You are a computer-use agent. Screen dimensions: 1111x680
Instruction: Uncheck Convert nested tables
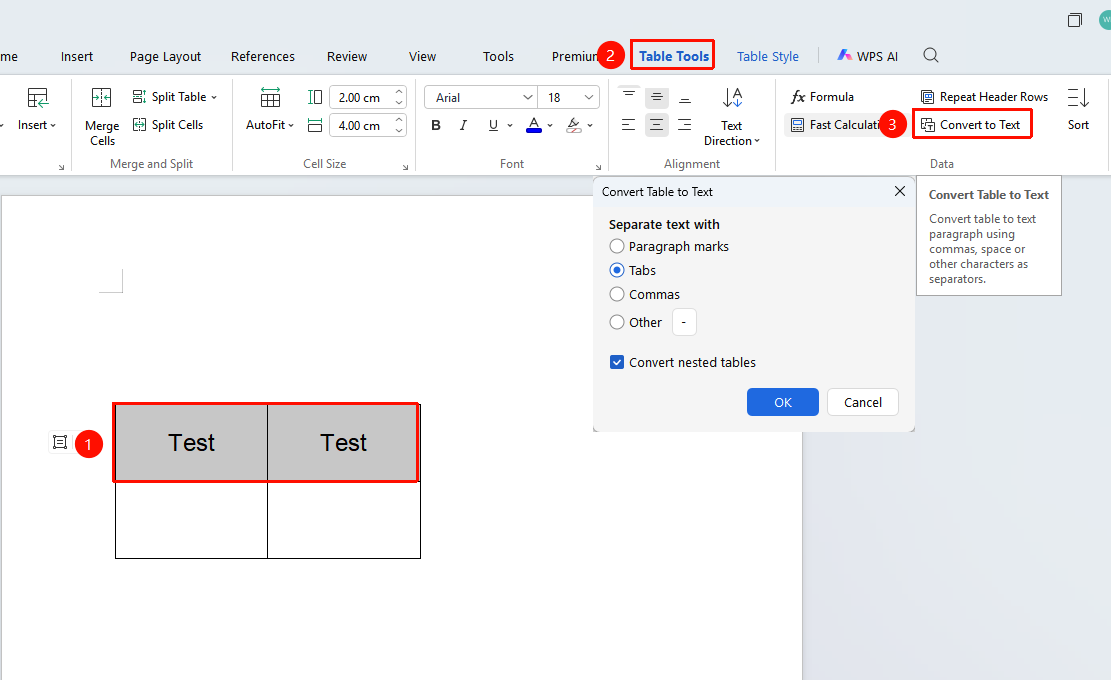(x=617, y=363)
